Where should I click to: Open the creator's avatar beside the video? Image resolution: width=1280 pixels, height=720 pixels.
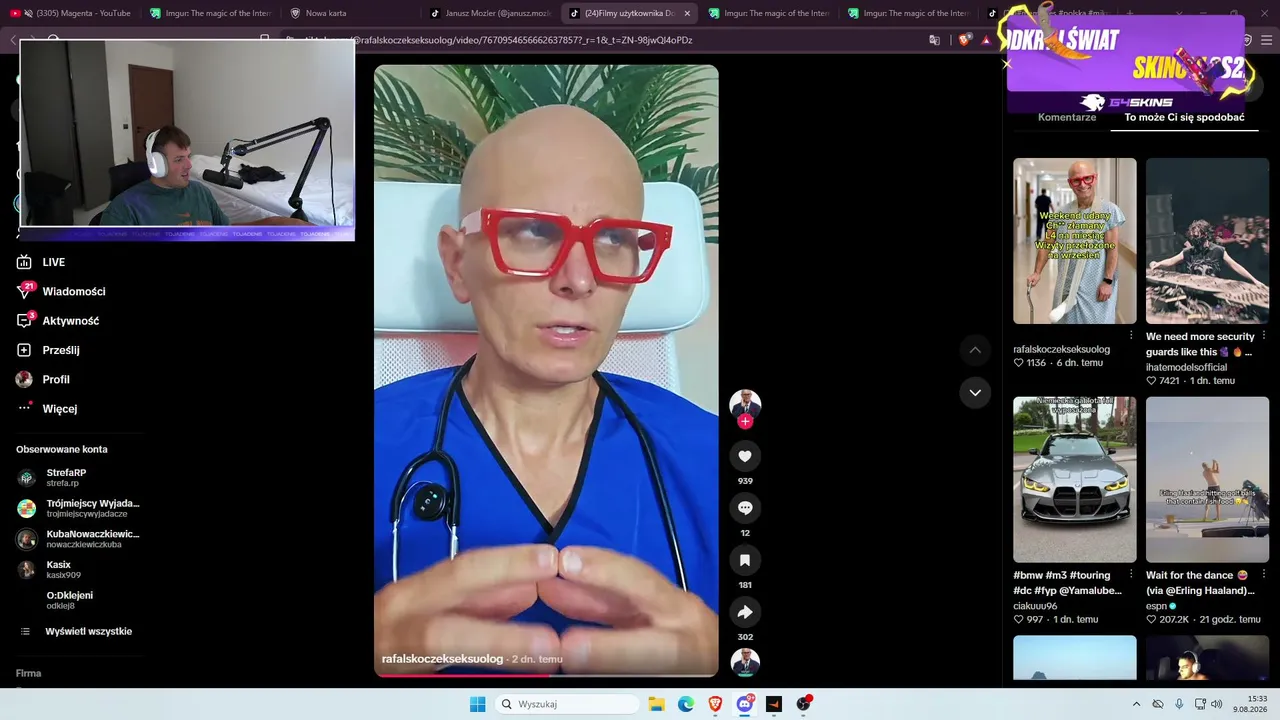click(x=745, y=403)
